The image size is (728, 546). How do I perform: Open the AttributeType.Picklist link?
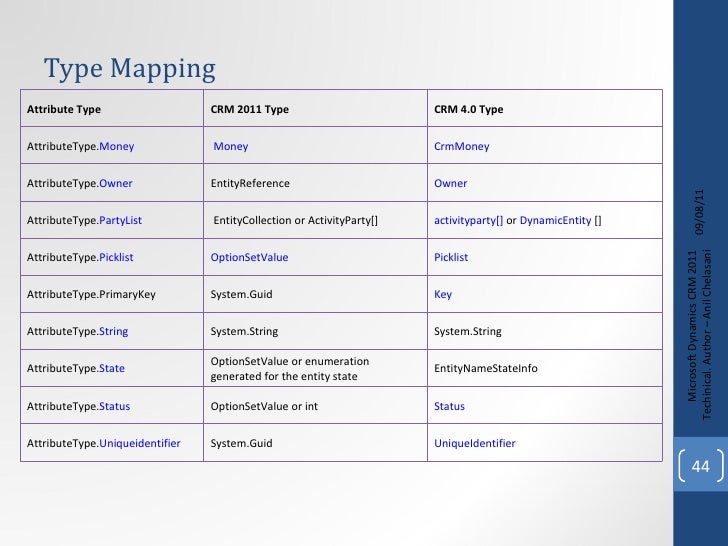click(x=116, y=257)
